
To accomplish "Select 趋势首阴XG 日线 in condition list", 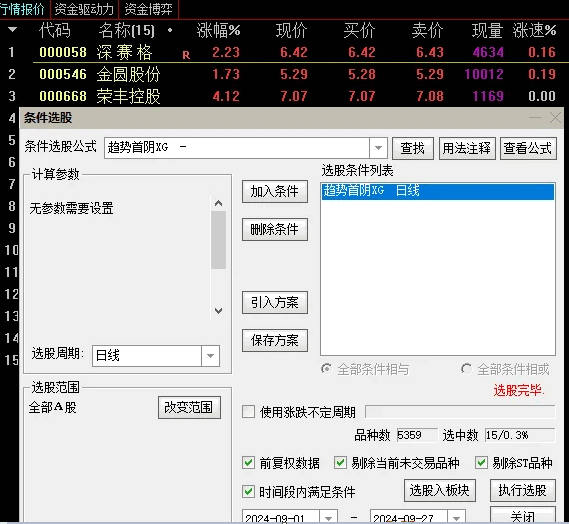I will [438, 191].
